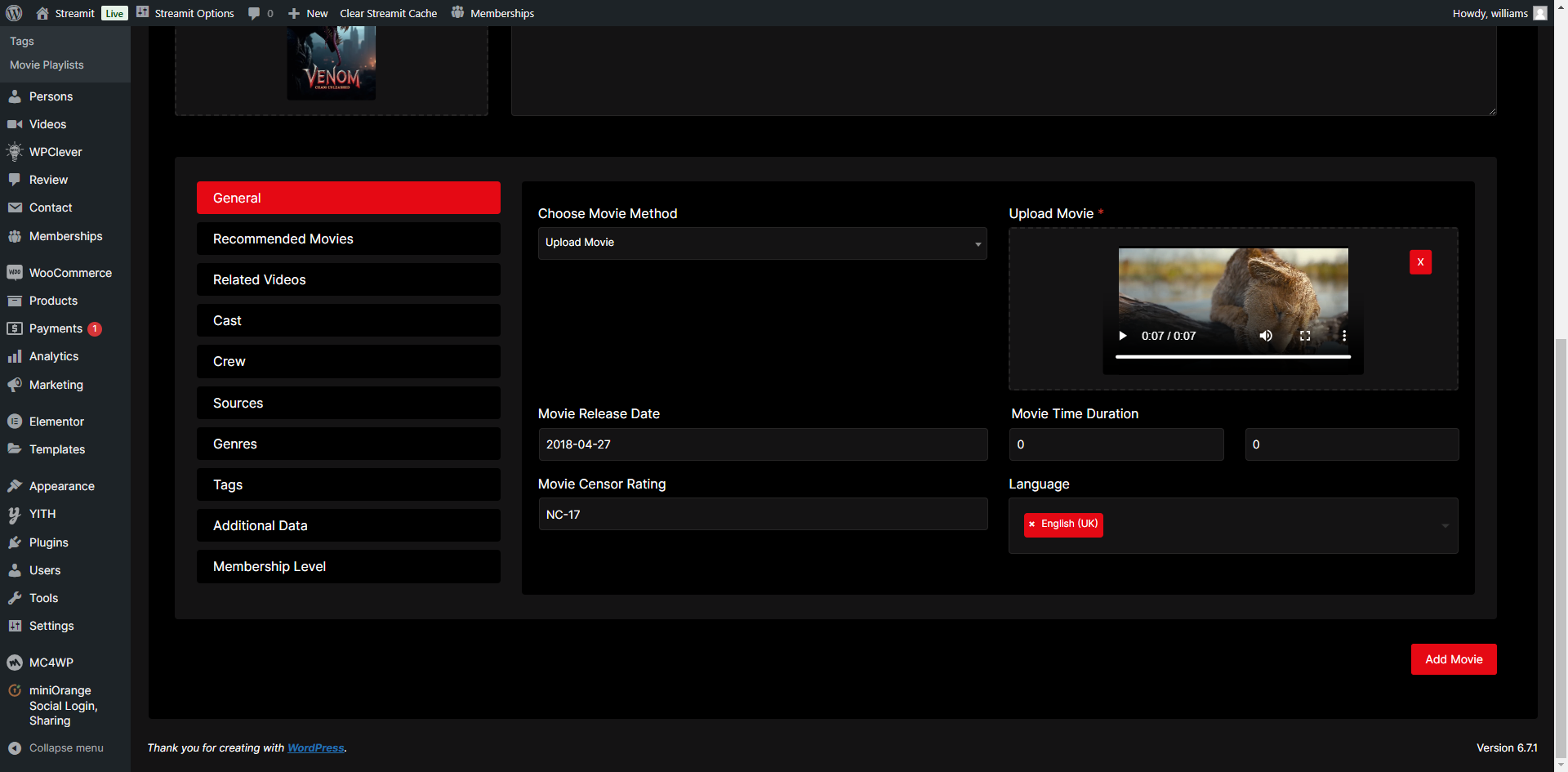
Task: Click the Payments notification badge
Action: [95, 328]
